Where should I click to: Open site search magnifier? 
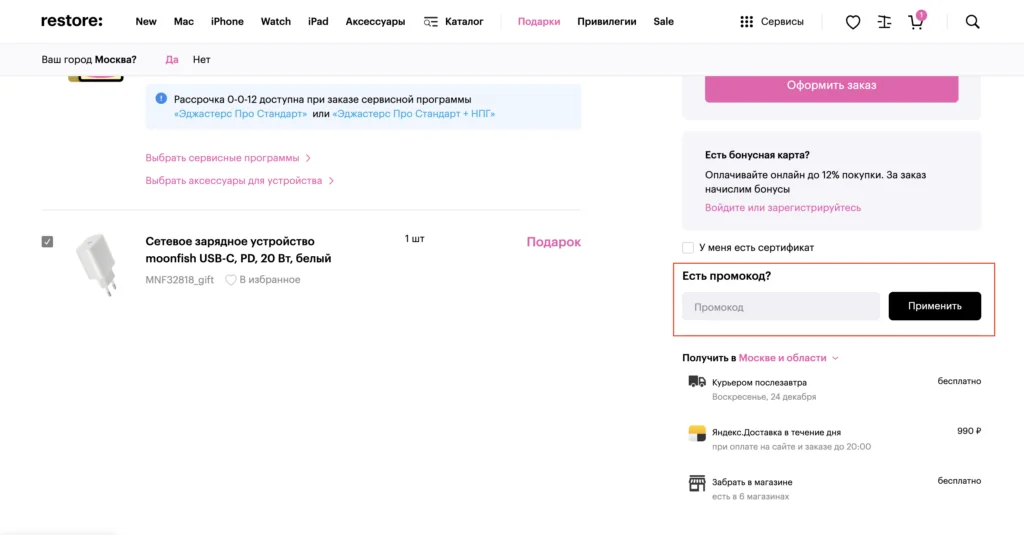(x=972, y=22)
